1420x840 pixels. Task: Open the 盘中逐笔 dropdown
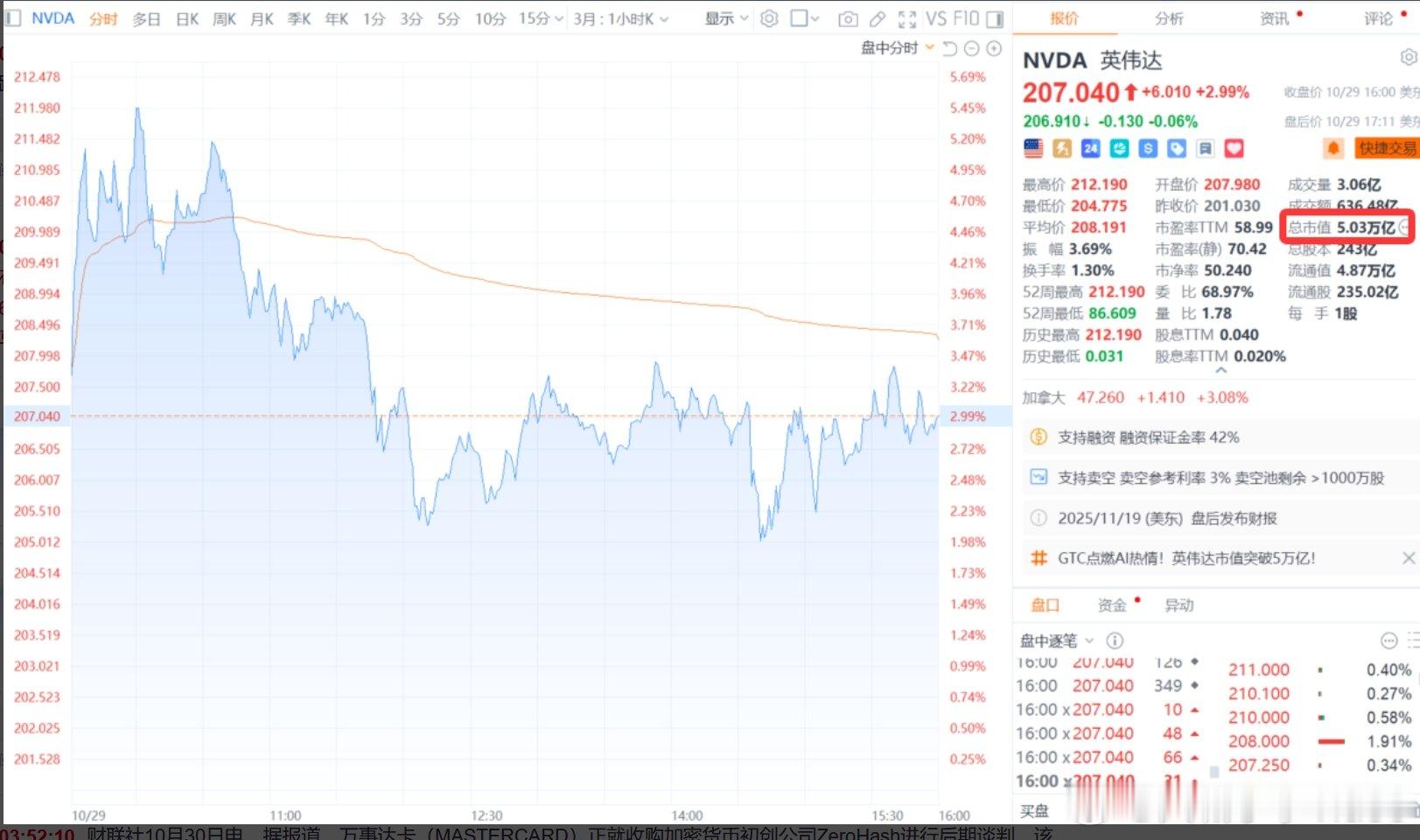[1058, 640]
